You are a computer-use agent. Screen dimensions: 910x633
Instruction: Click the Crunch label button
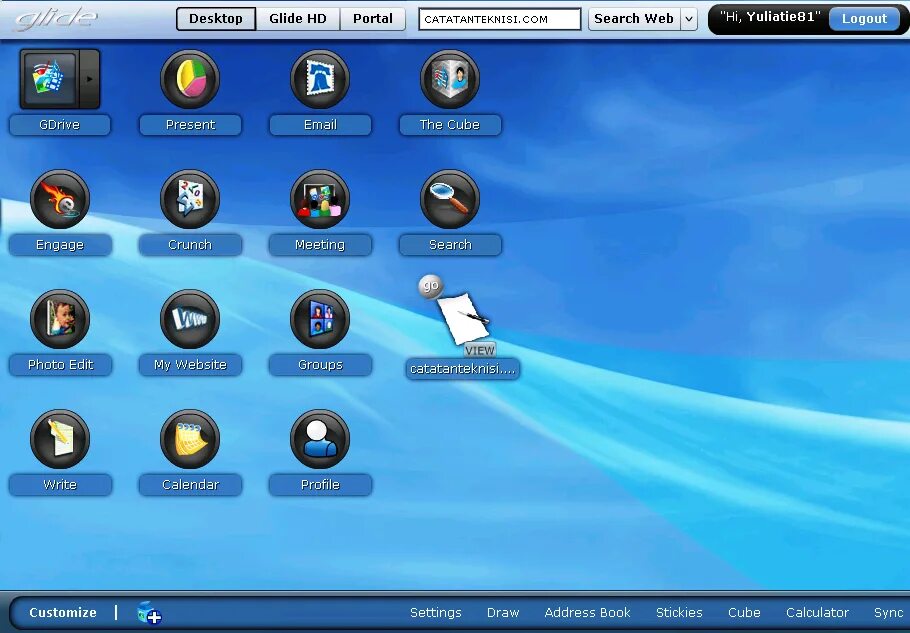pos(190,245)
